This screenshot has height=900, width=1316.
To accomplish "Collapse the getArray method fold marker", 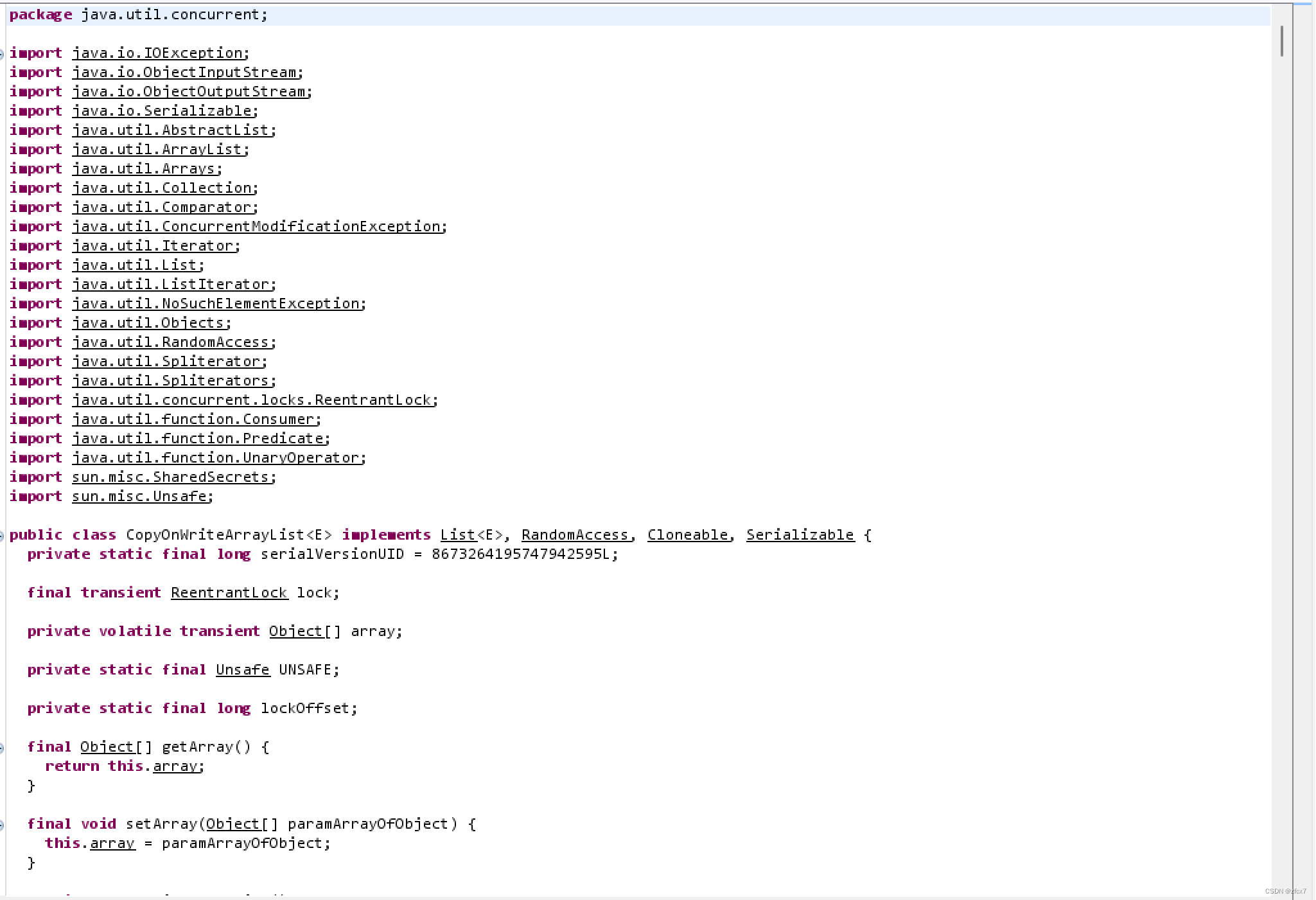I will (x=2, y=748).
